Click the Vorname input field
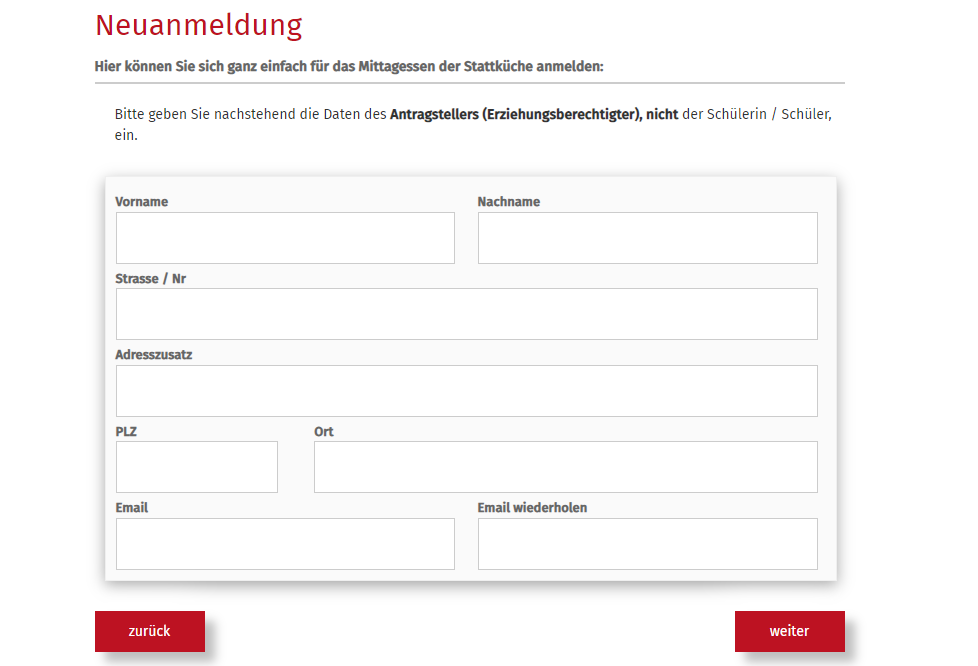The height and width of the screenshot is (666, 978). click(285, 238)
